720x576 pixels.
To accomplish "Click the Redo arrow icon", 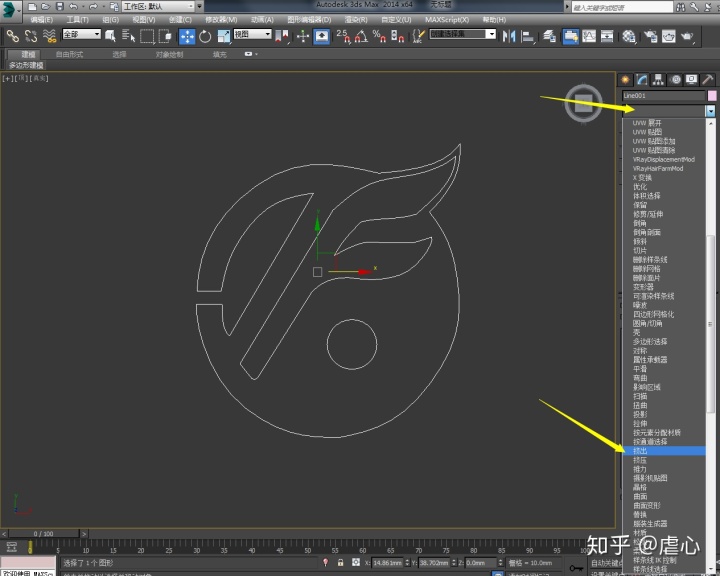I will [93, 6].
